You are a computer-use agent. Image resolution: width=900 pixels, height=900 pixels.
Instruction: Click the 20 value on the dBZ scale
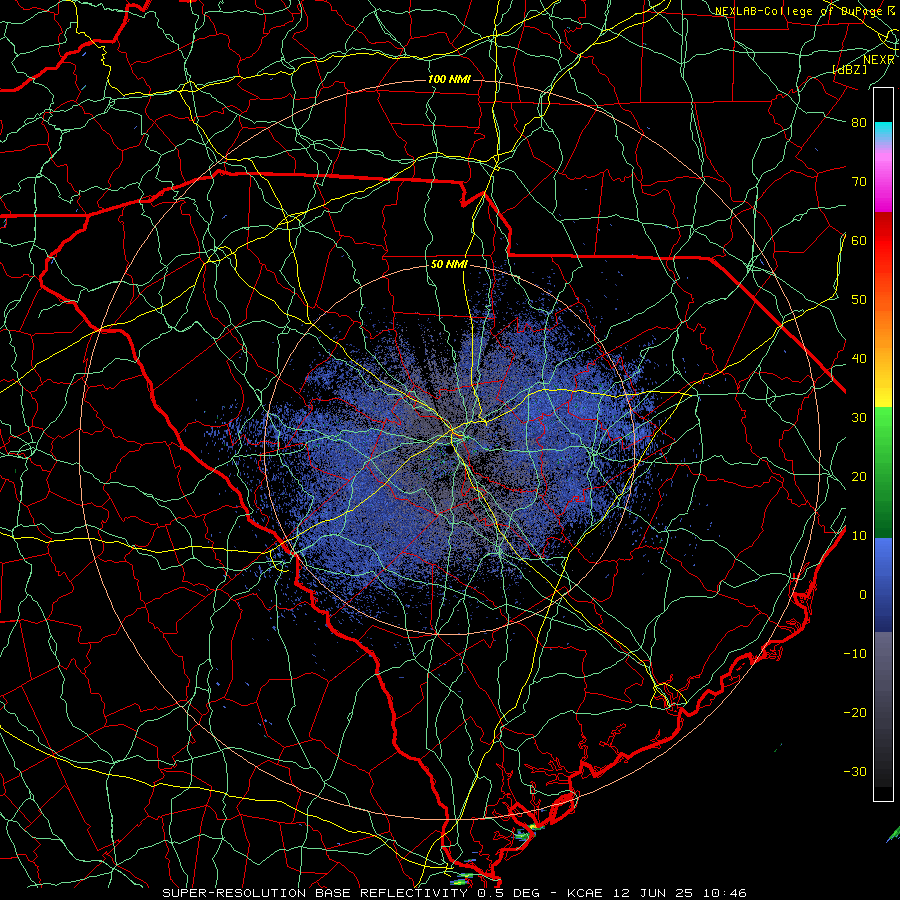click(x=859, y=476)
